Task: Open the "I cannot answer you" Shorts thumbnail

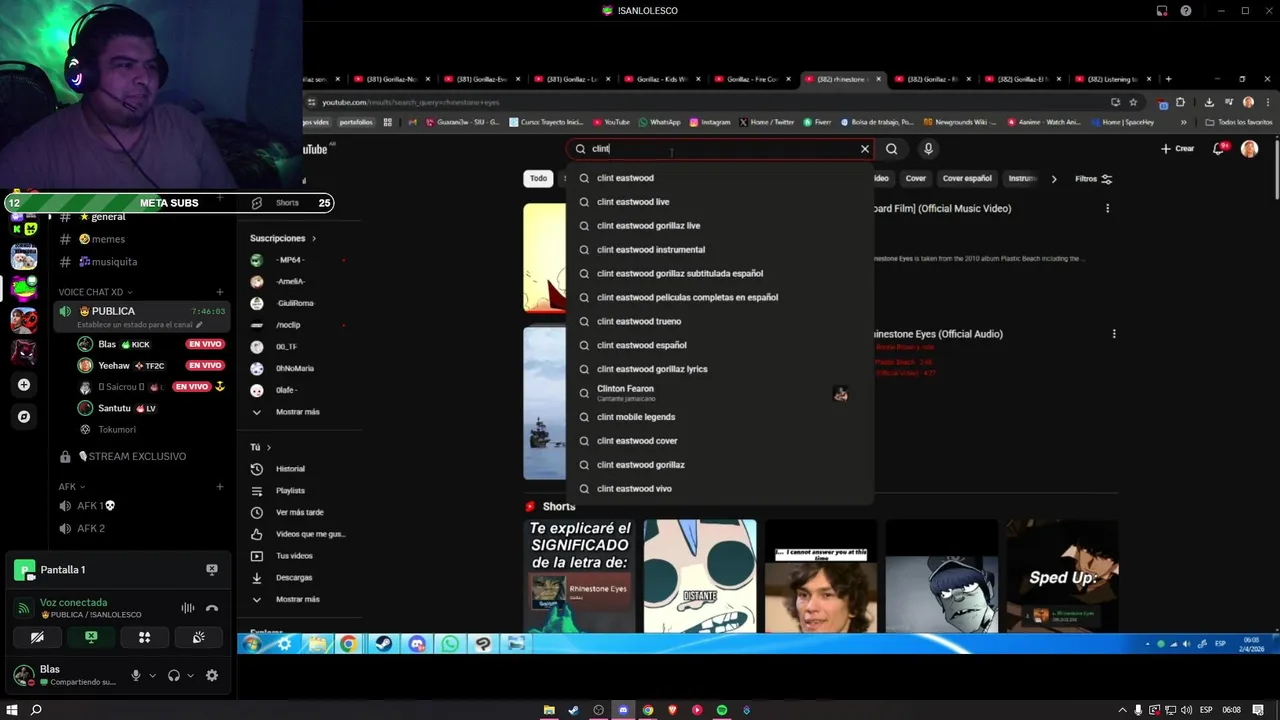Action: pyautogui.click(x=821, y=576)
